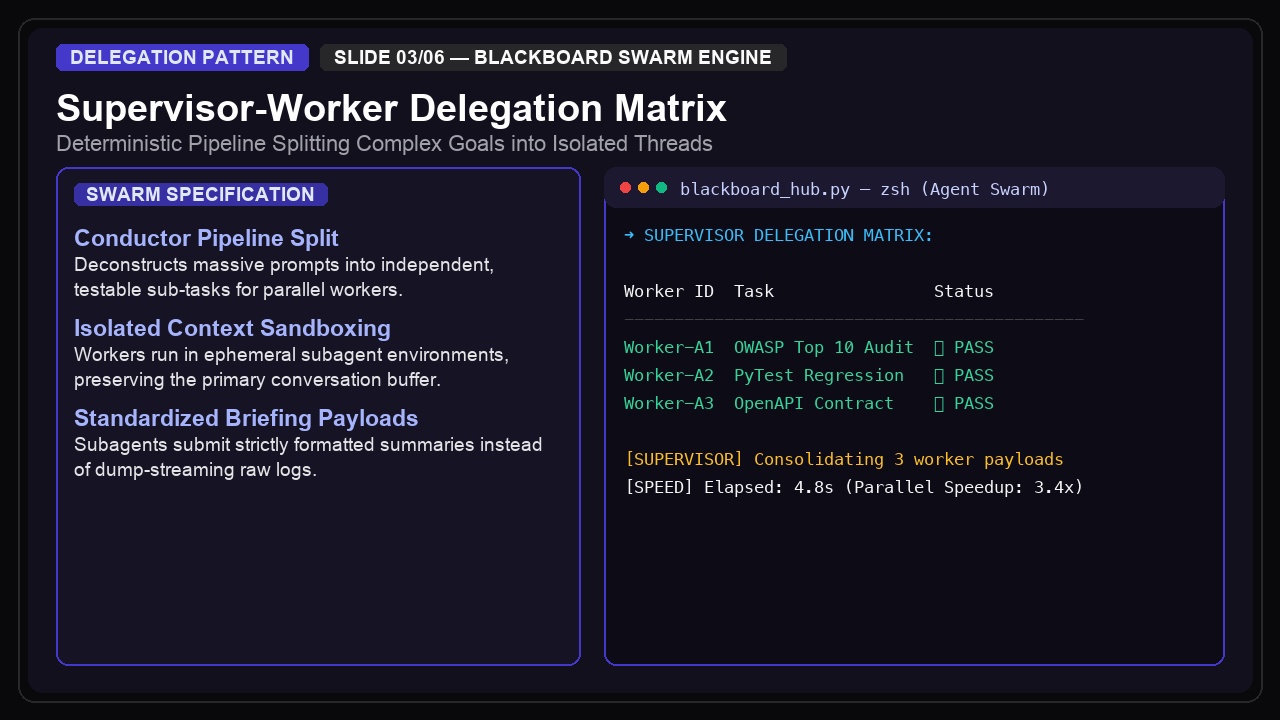The height and width of the screenshot is (720, 1280).
Task: Click the blackboard_hub.py terminal title
Action: pos(865,189)
